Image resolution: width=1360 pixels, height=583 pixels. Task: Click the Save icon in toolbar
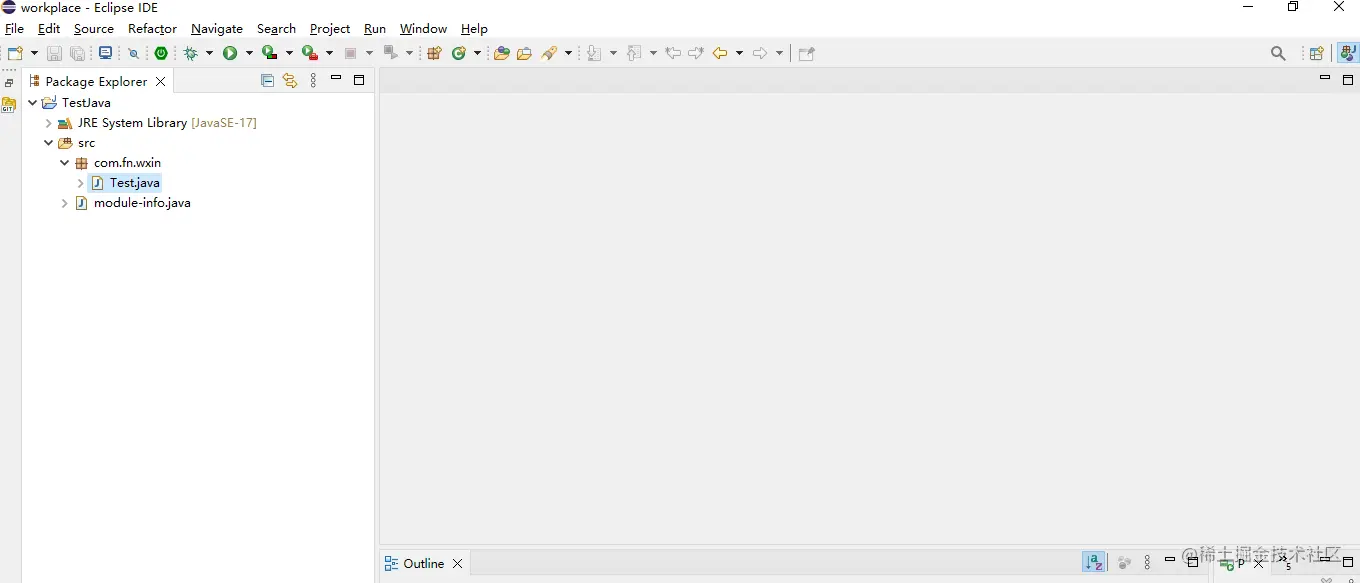[x=54, y=53]
